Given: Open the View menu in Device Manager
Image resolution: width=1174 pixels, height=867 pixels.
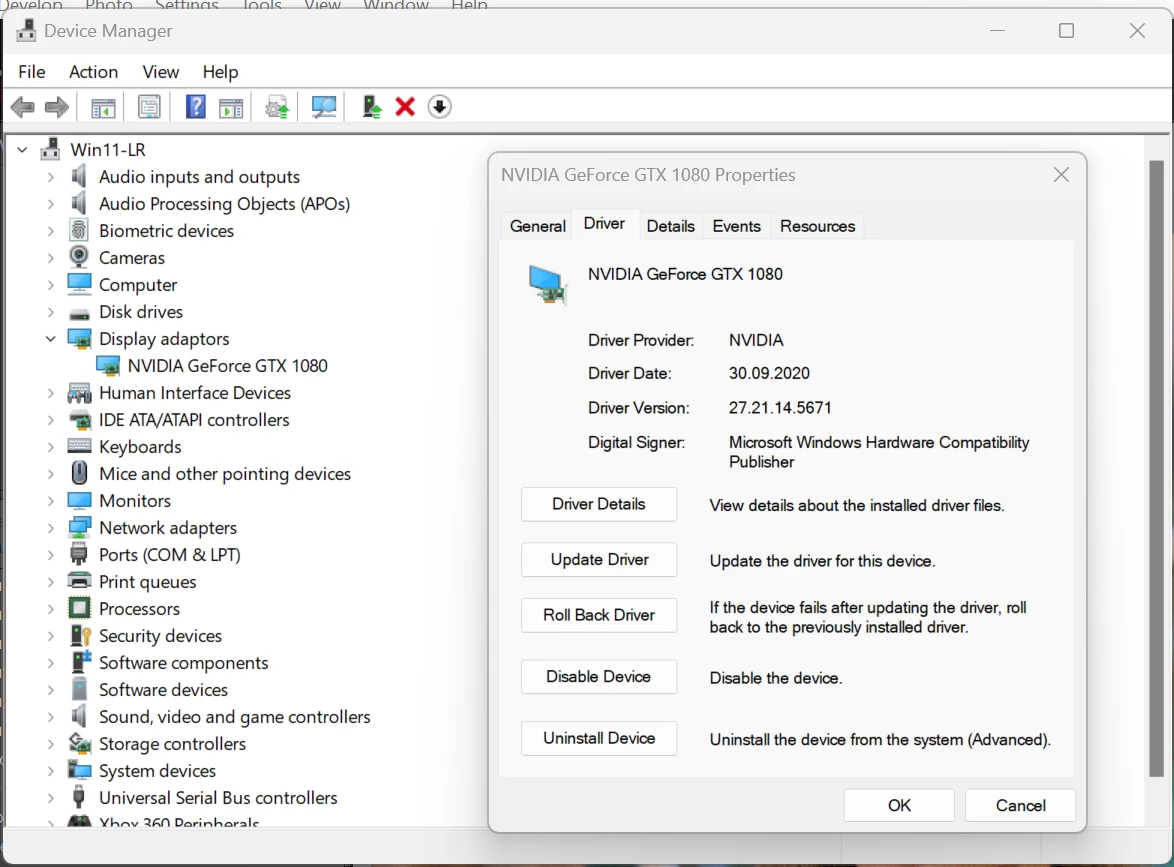Looking at the screenshot, I should point(160,72).
